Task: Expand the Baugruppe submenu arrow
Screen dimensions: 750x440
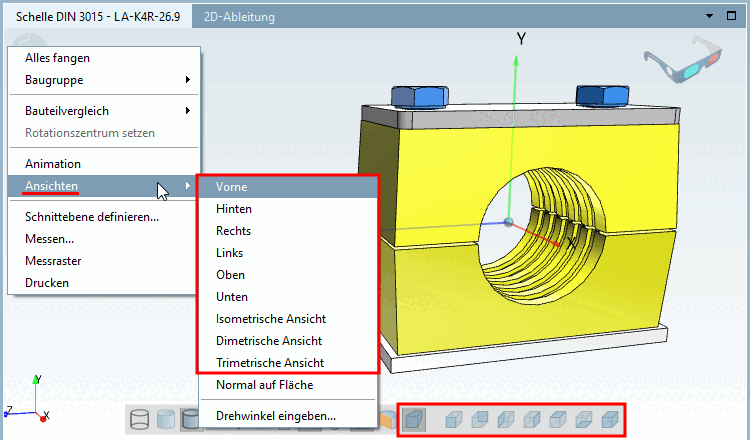Action: [x=188, y=79]
